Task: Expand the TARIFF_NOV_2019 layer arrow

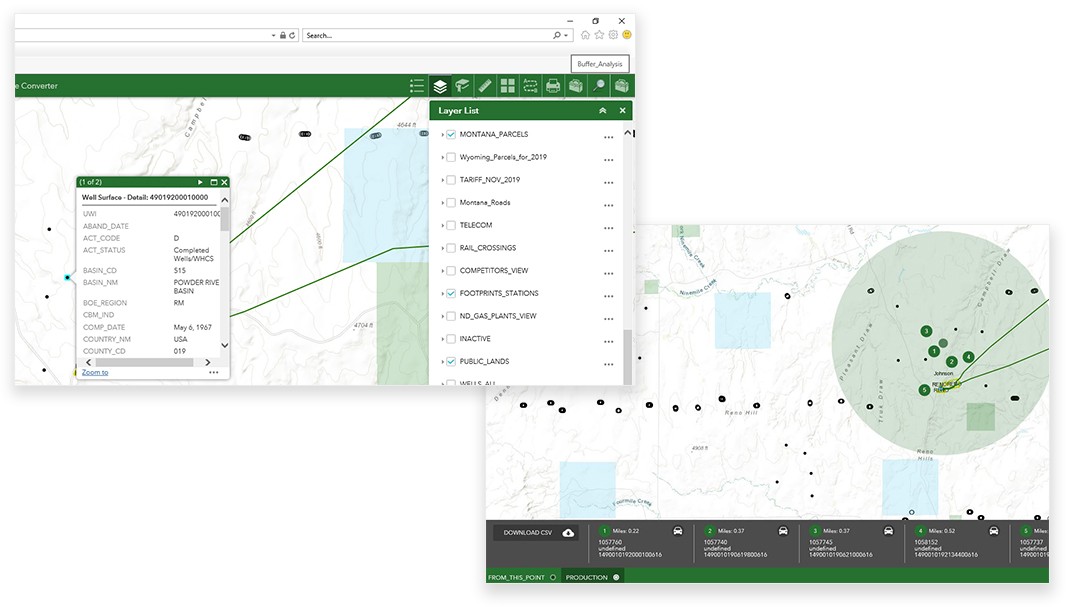Action: pos(442,180)
